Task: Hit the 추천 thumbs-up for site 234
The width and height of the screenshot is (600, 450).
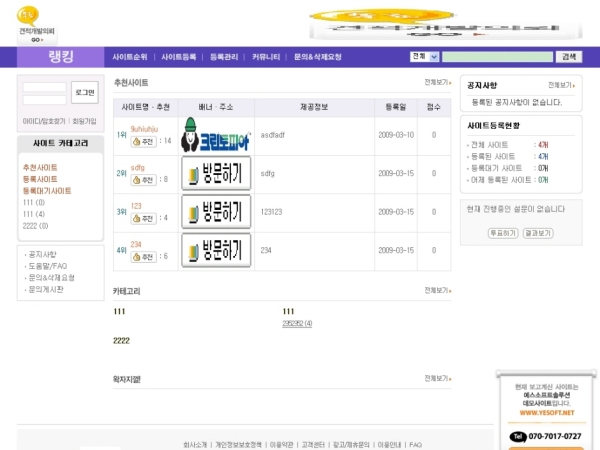Action: pyautogui.click(x=144, y=256)
